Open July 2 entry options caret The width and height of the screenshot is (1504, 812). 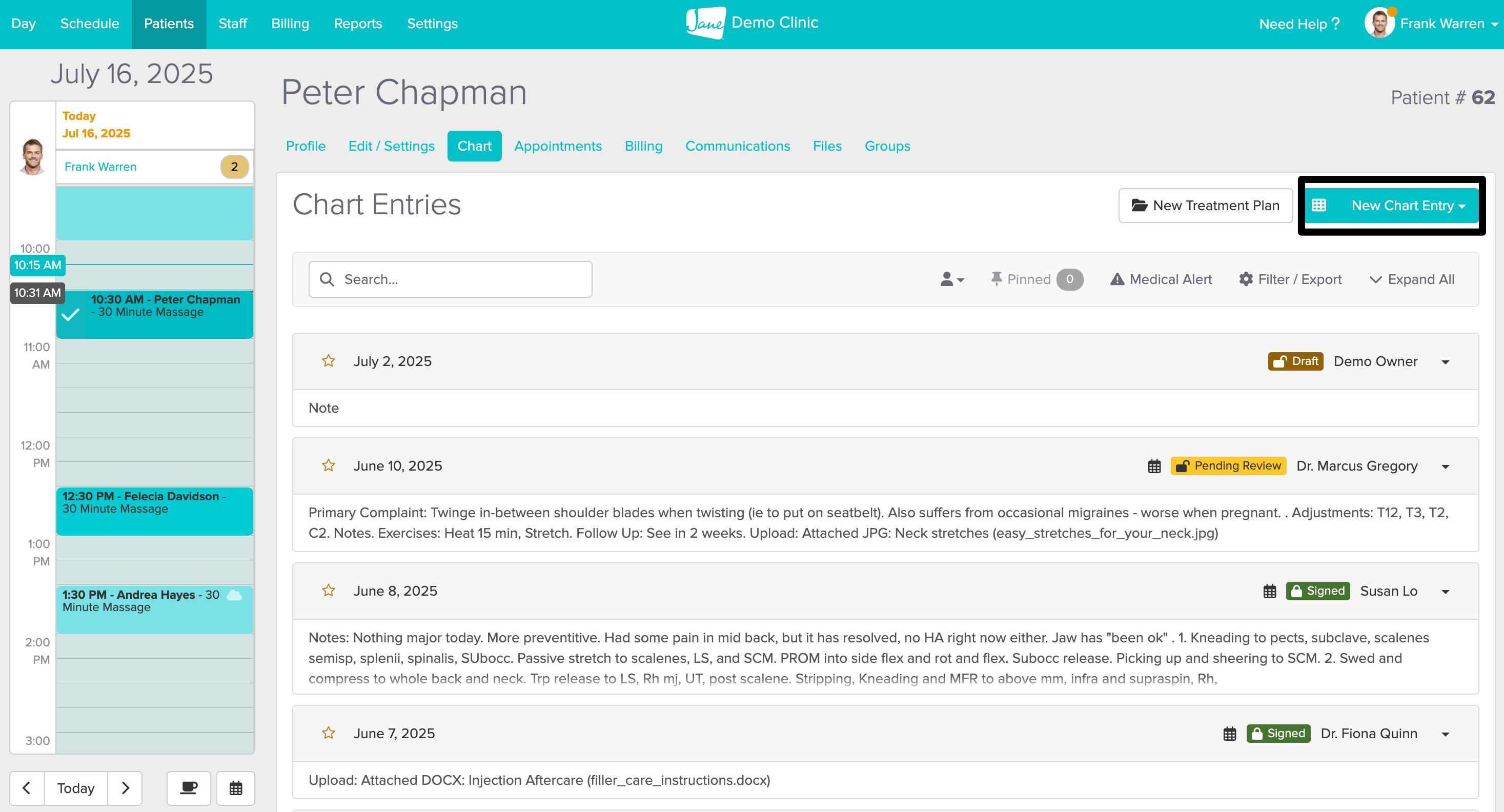[1446, 362]
